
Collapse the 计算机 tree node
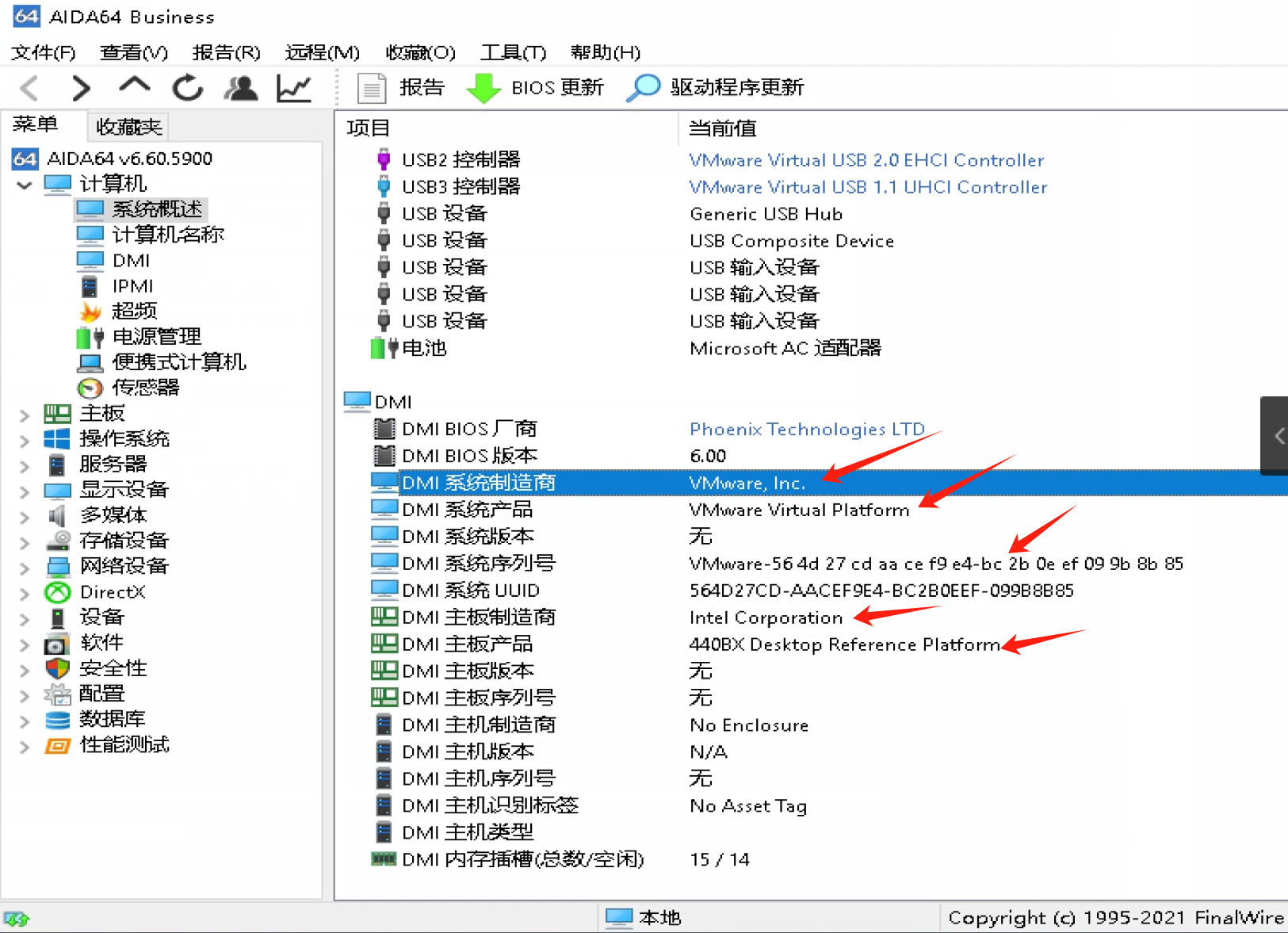click(25, 185)
